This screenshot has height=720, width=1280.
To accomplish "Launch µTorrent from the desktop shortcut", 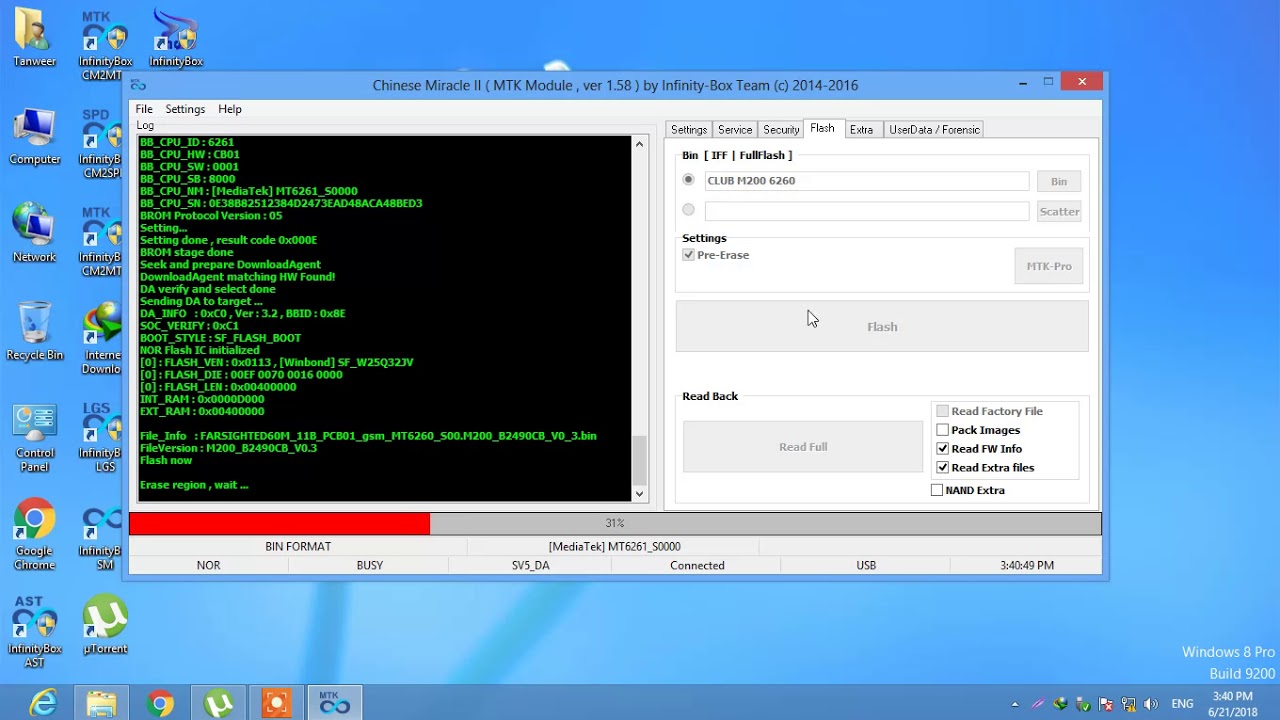I will tap(105, 626).
